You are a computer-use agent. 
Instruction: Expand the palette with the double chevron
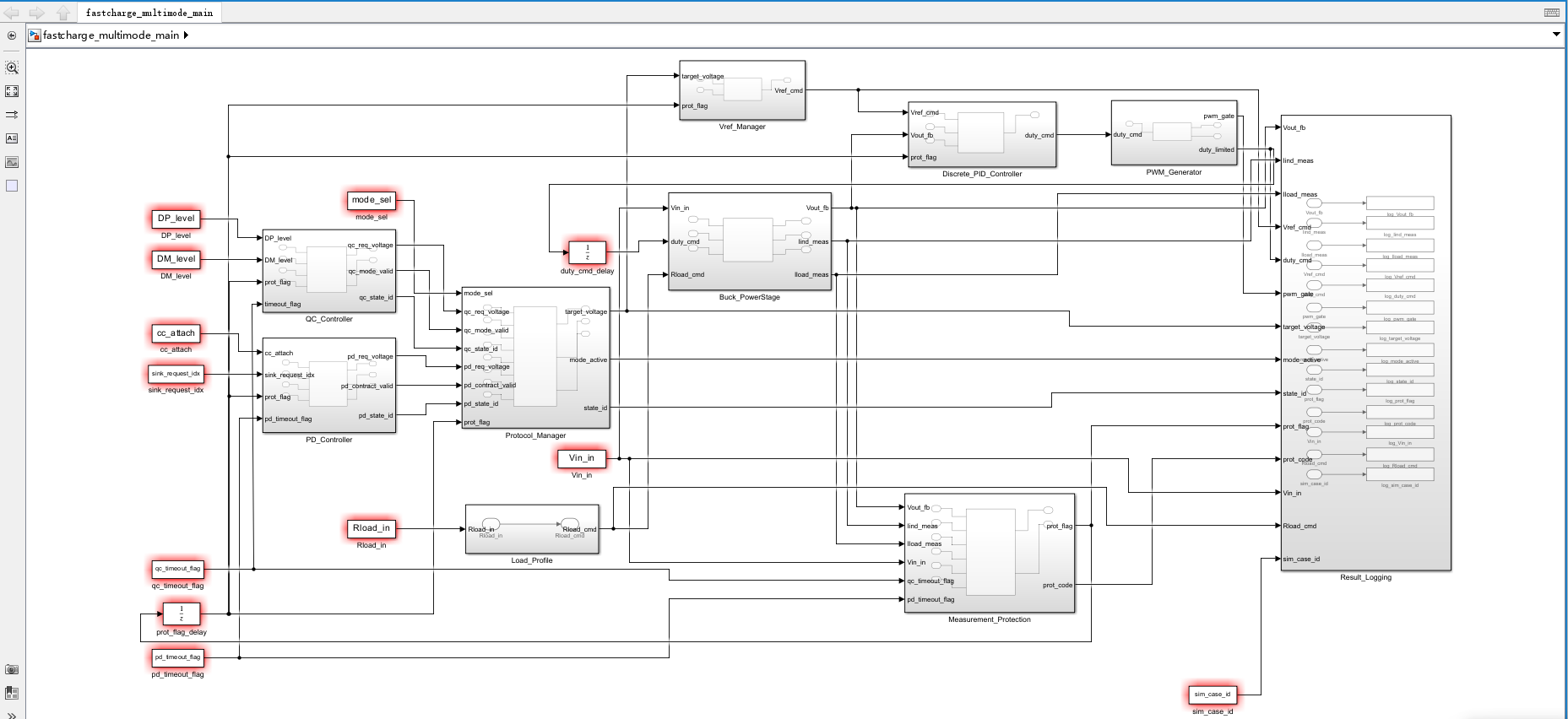tap(12, 715)
